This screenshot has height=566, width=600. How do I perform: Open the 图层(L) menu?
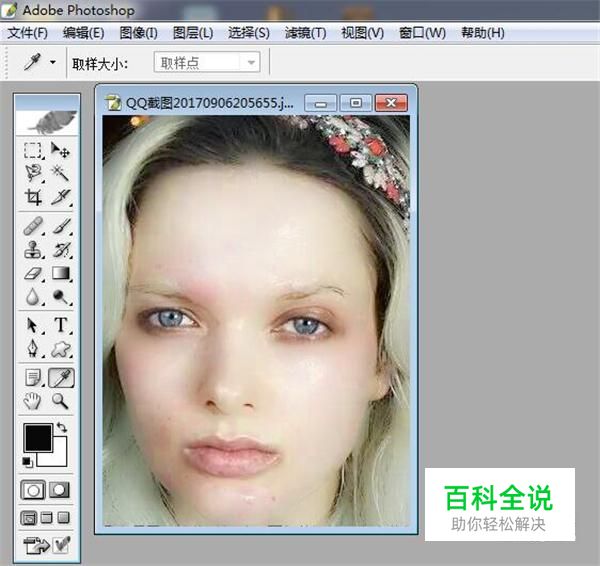coord(193,33)
